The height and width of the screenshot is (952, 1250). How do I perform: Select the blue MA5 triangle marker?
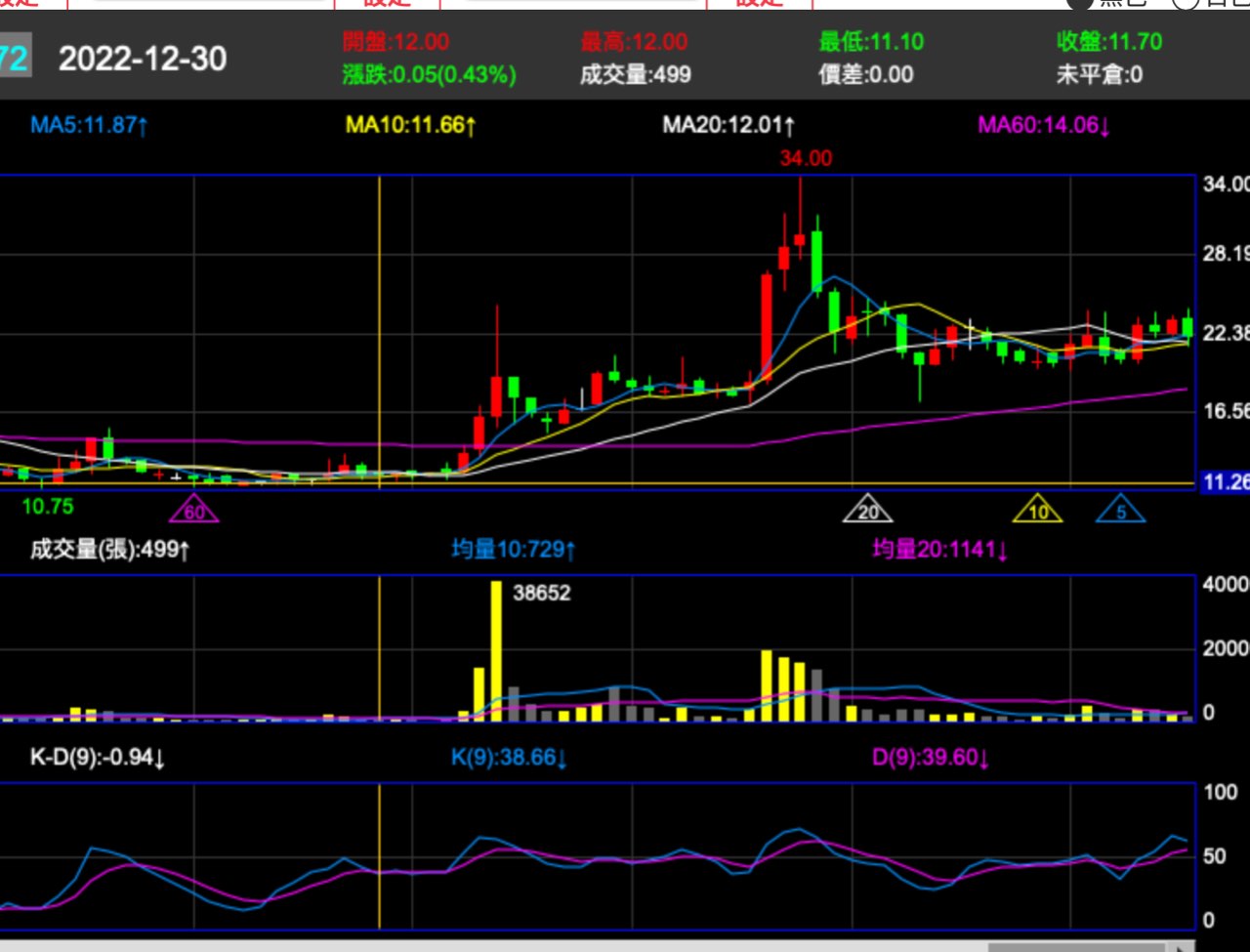click(1120, 510)
